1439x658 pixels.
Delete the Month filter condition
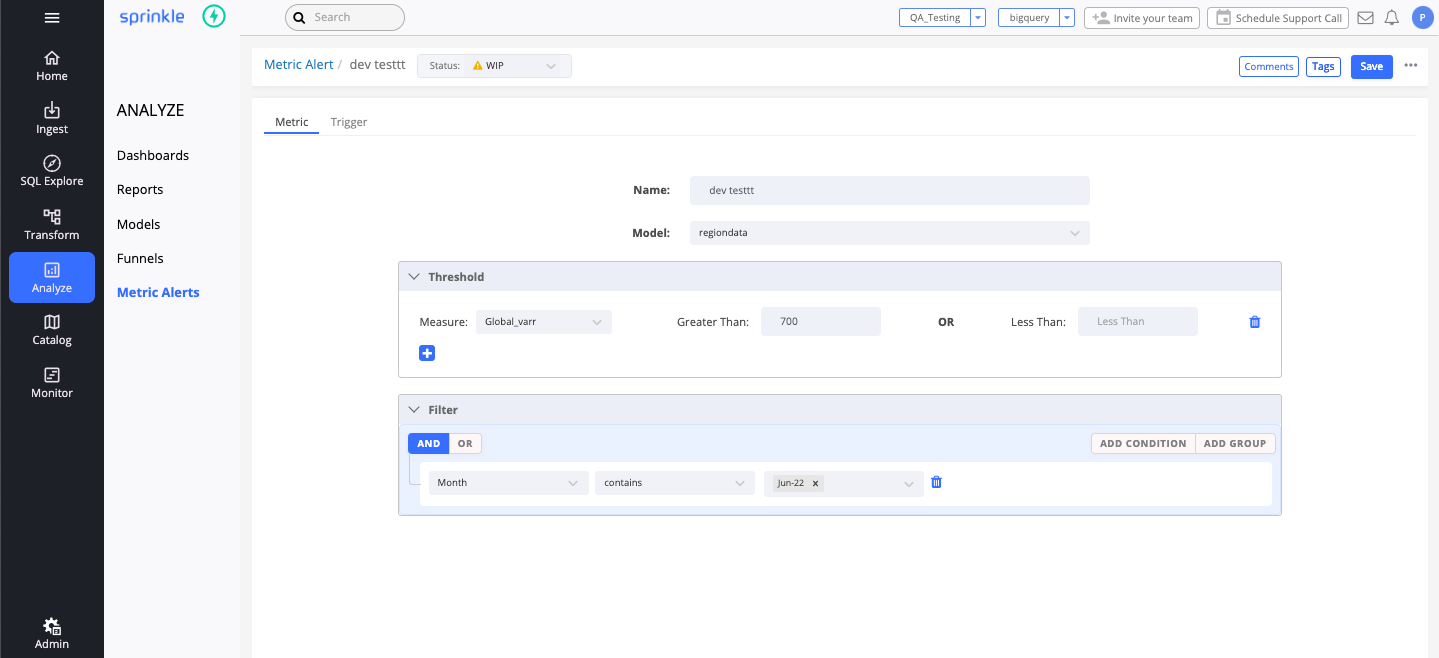pyautogui.click(x=937, y=482)
